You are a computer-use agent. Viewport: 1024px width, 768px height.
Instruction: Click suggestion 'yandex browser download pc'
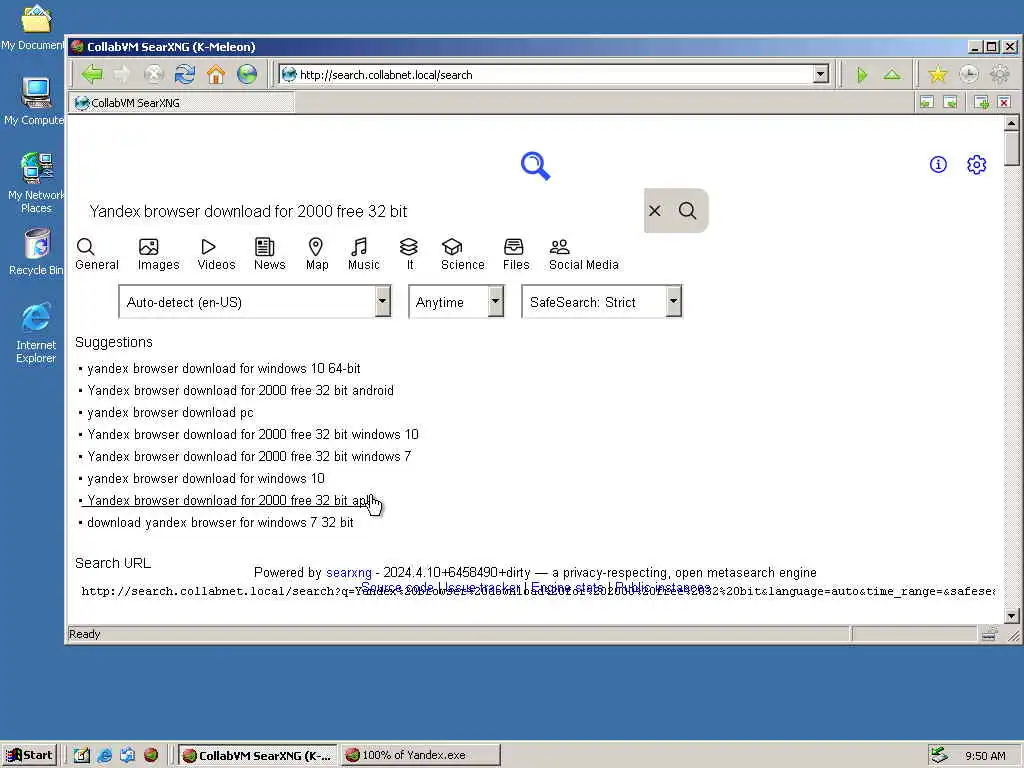click(x=170, y=413)
